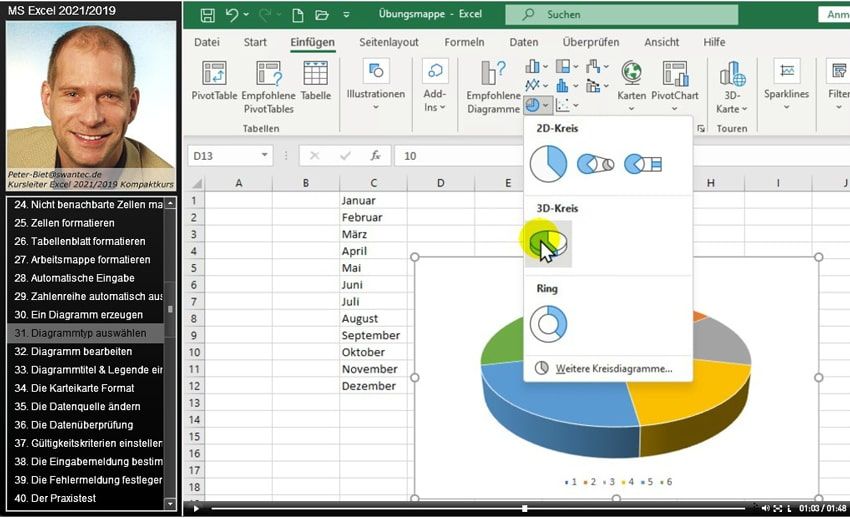850x519 pixels.
Task: Open the Name Box dropdown arrow
Action: tap(265, 156)
